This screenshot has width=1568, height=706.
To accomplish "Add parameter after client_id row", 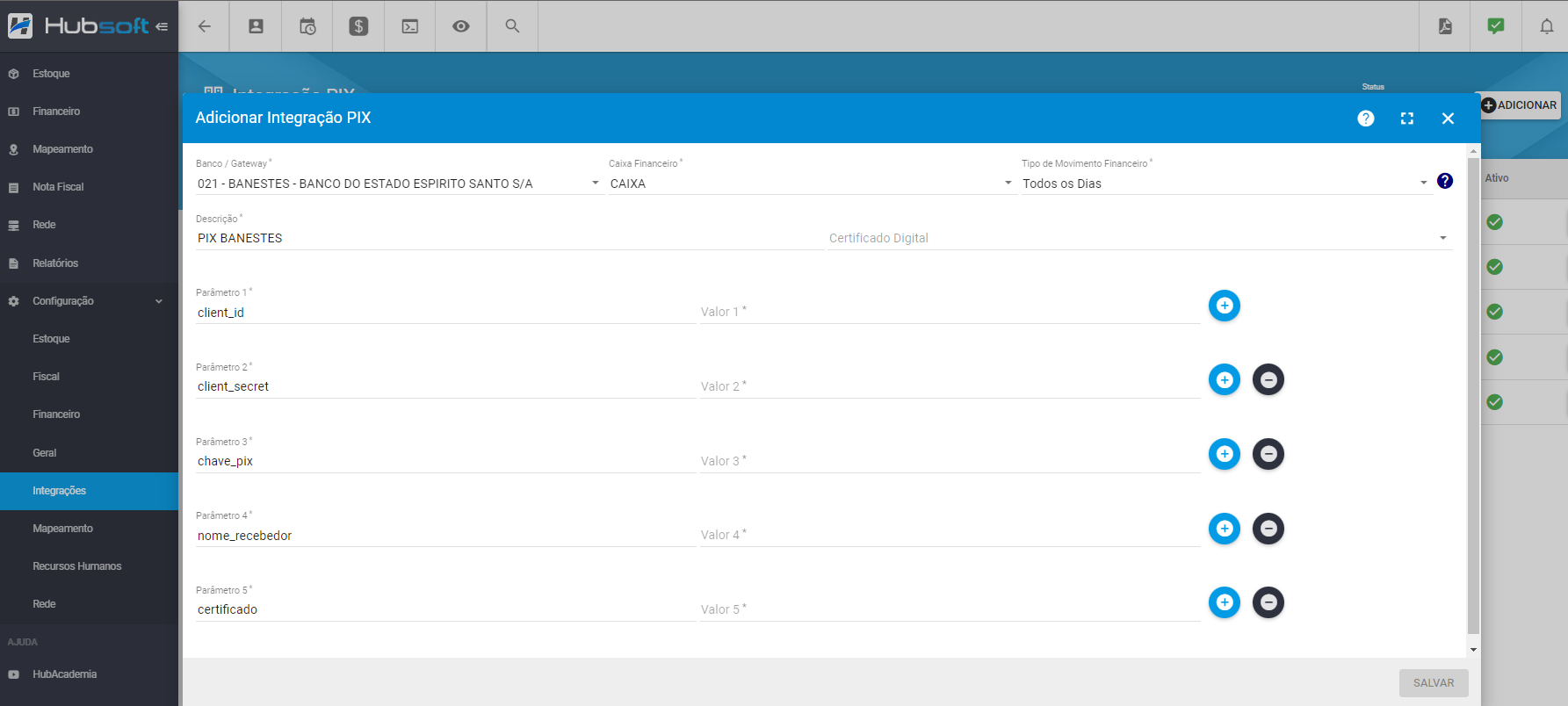I will [1225, 306].
